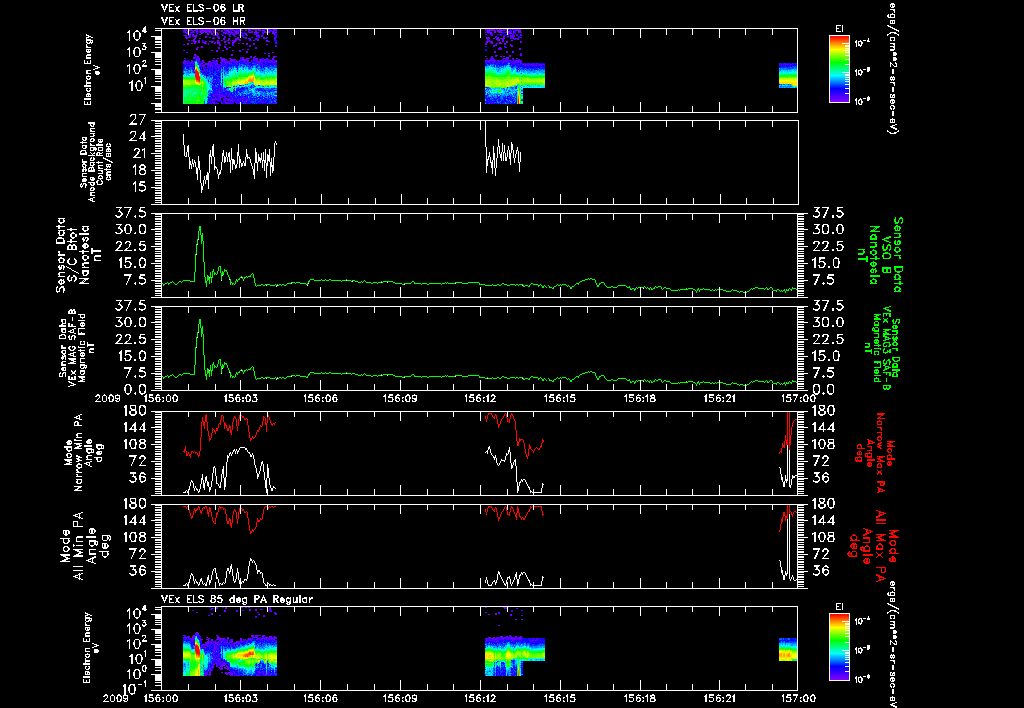The image size is (1024, 708).
Task: Click the green spike in S/C Btot panel
Action: coord(200,255)
